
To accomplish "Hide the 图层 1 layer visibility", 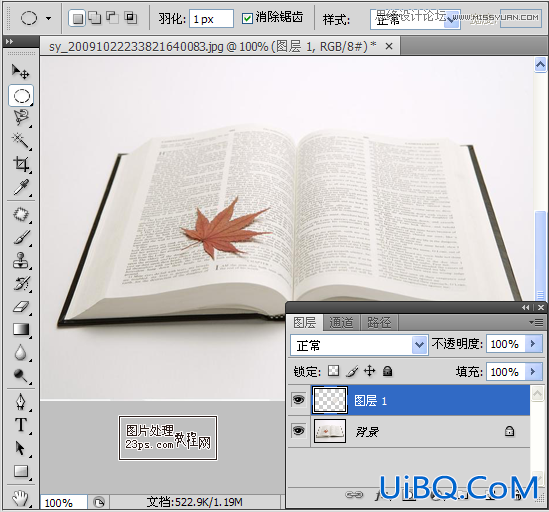I will (x=298, y=399).
